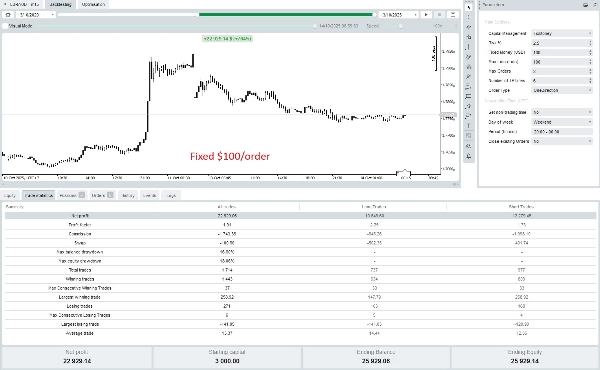This screenshot has height=370, width=600.
Task: Click the blue highlighted toolbar icon above the bell
Action: pos(469,136)
